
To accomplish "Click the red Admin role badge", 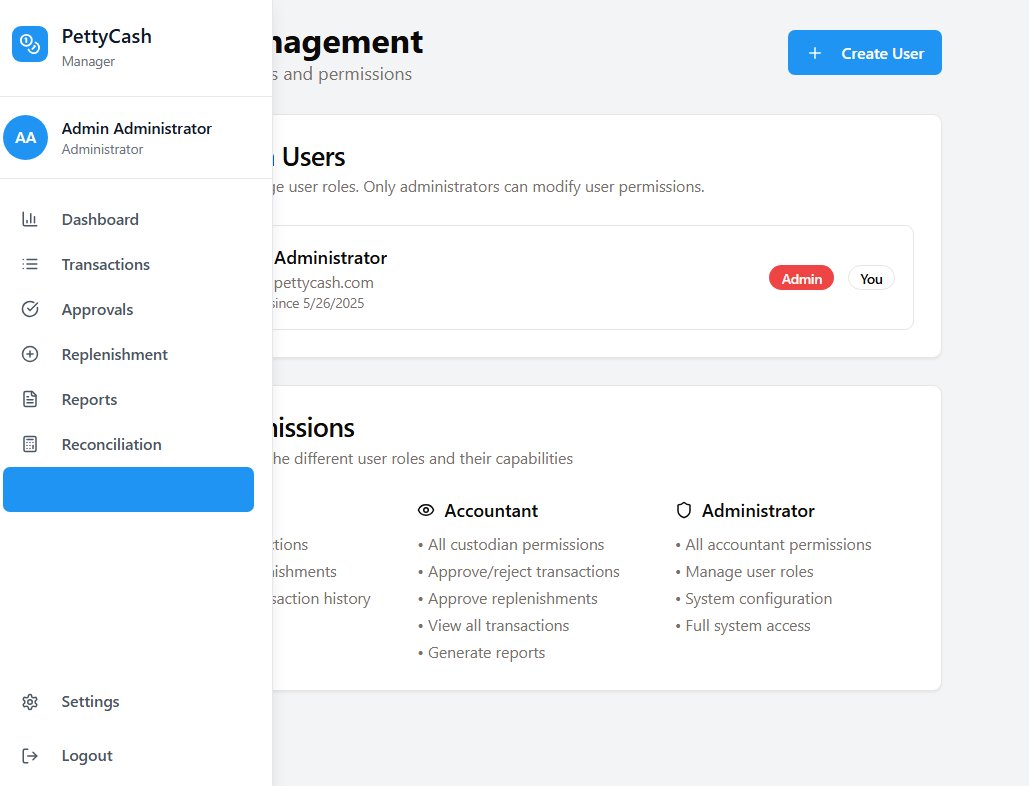I will point(801,279).
